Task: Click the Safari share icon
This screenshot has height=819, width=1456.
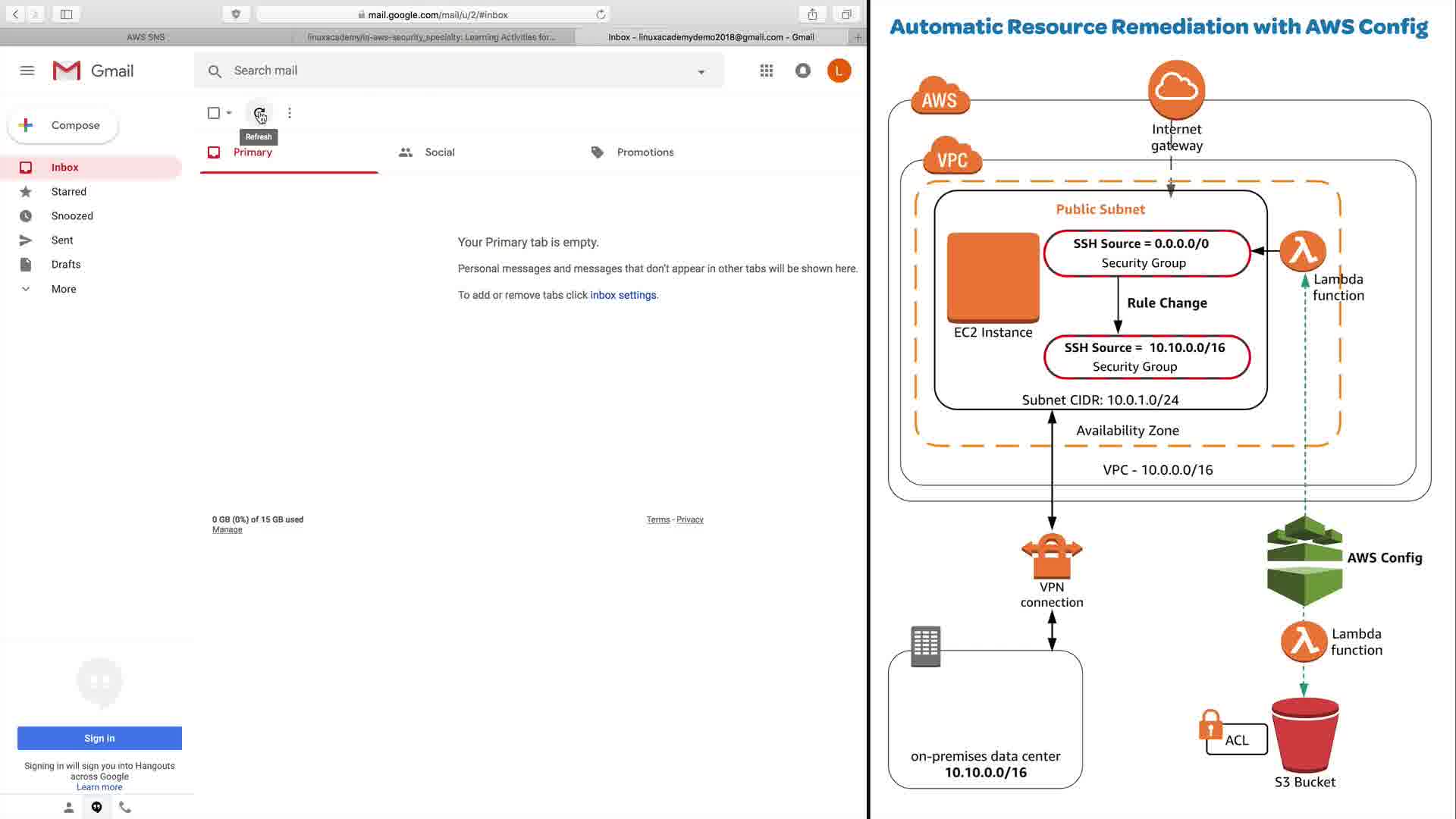Action: coord(812,14)
